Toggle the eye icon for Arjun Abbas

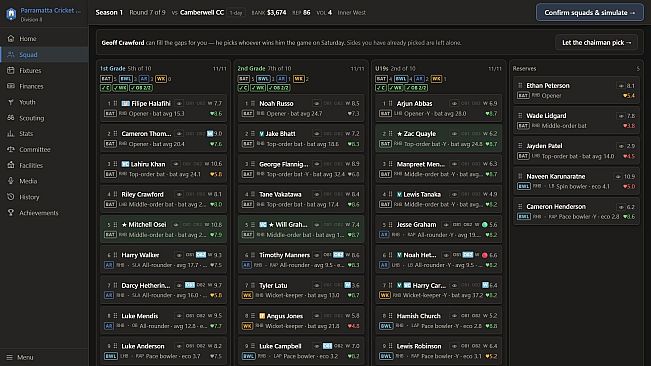pyautogui.click(x=454, y=103)
